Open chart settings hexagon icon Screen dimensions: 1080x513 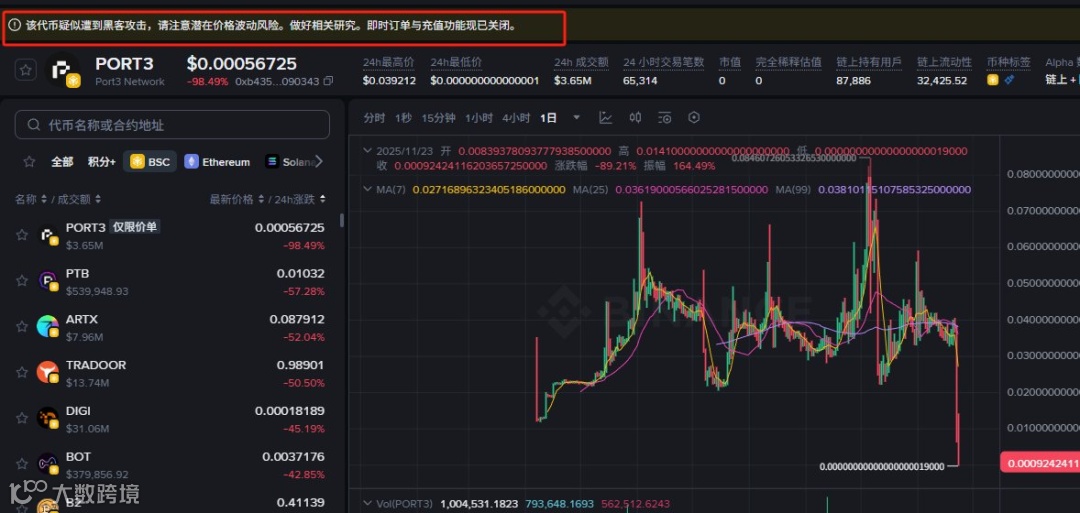694,118
